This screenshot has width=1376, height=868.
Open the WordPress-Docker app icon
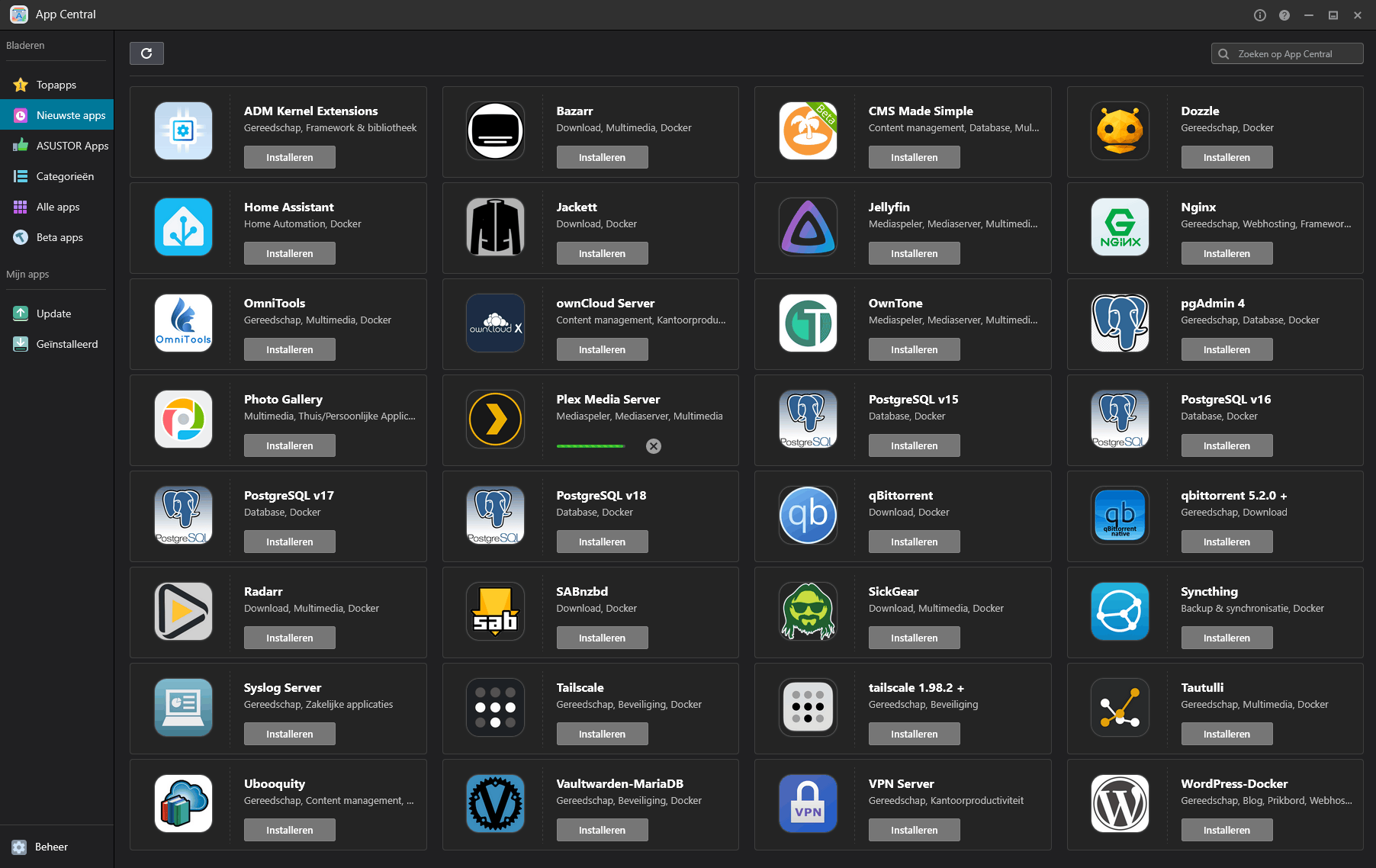pyautogui.click(x=1120, y=804)
